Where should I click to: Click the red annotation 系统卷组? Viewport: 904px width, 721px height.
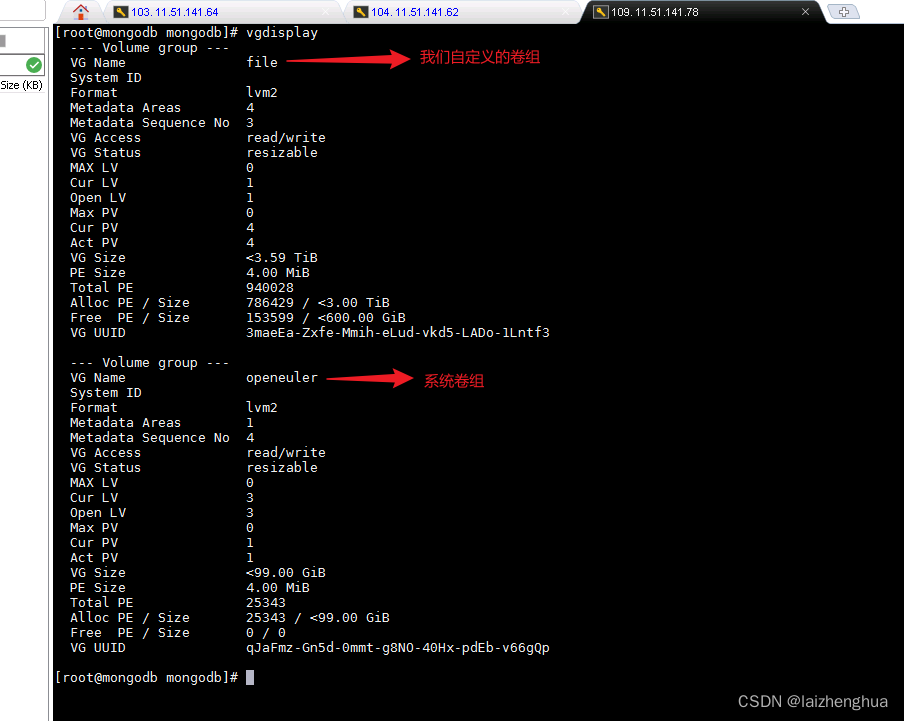(453, 380)
